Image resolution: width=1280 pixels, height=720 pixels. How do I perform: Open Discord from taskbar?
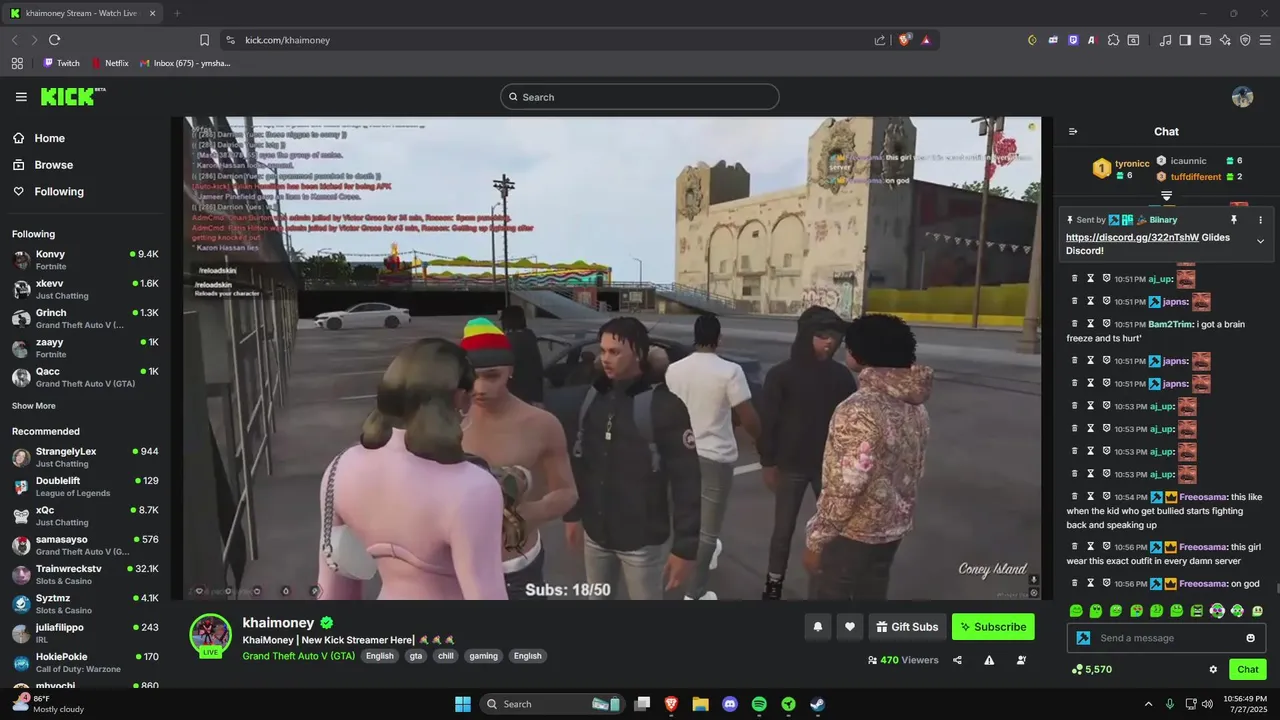[730, 704]
